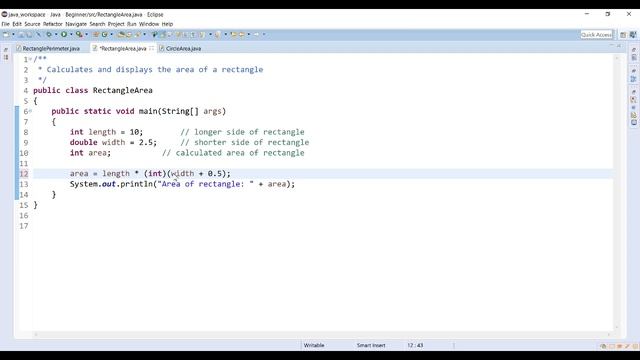Viewport: 640px width, 360px height.
Task: Open the Window menu
Action: pos(149,24)
